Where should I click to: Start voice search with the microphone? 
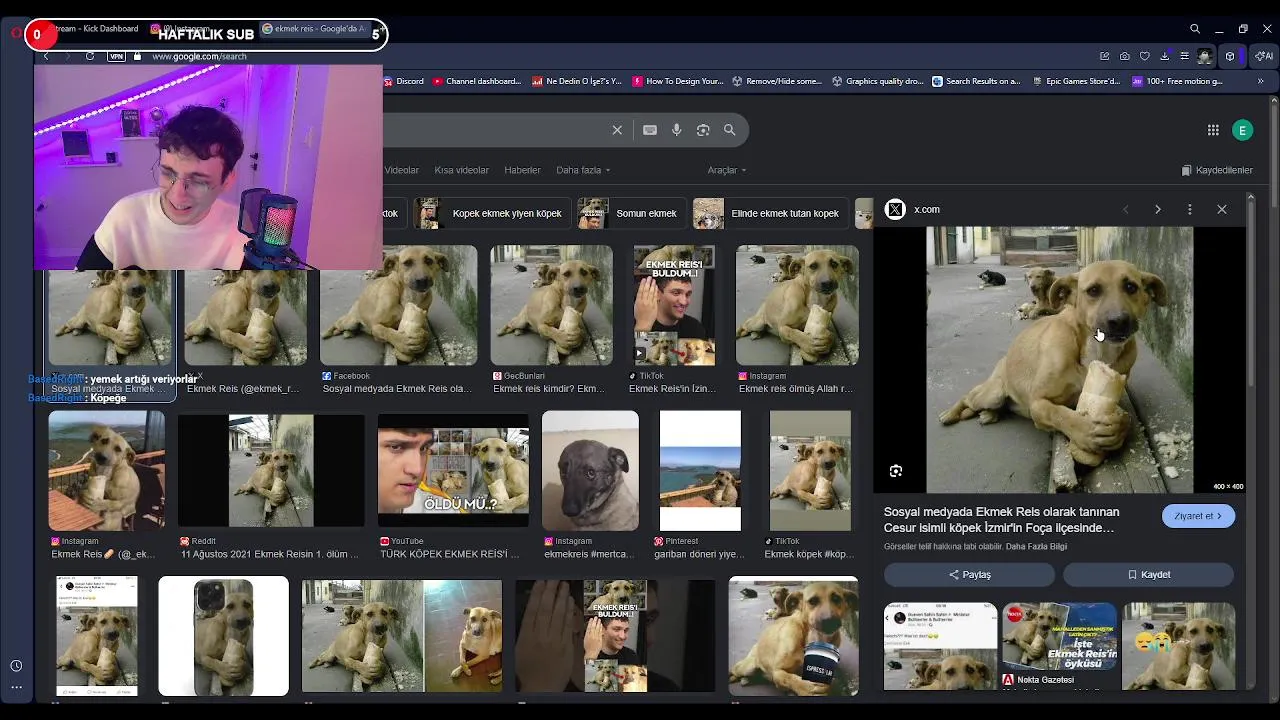click(677, 130)
